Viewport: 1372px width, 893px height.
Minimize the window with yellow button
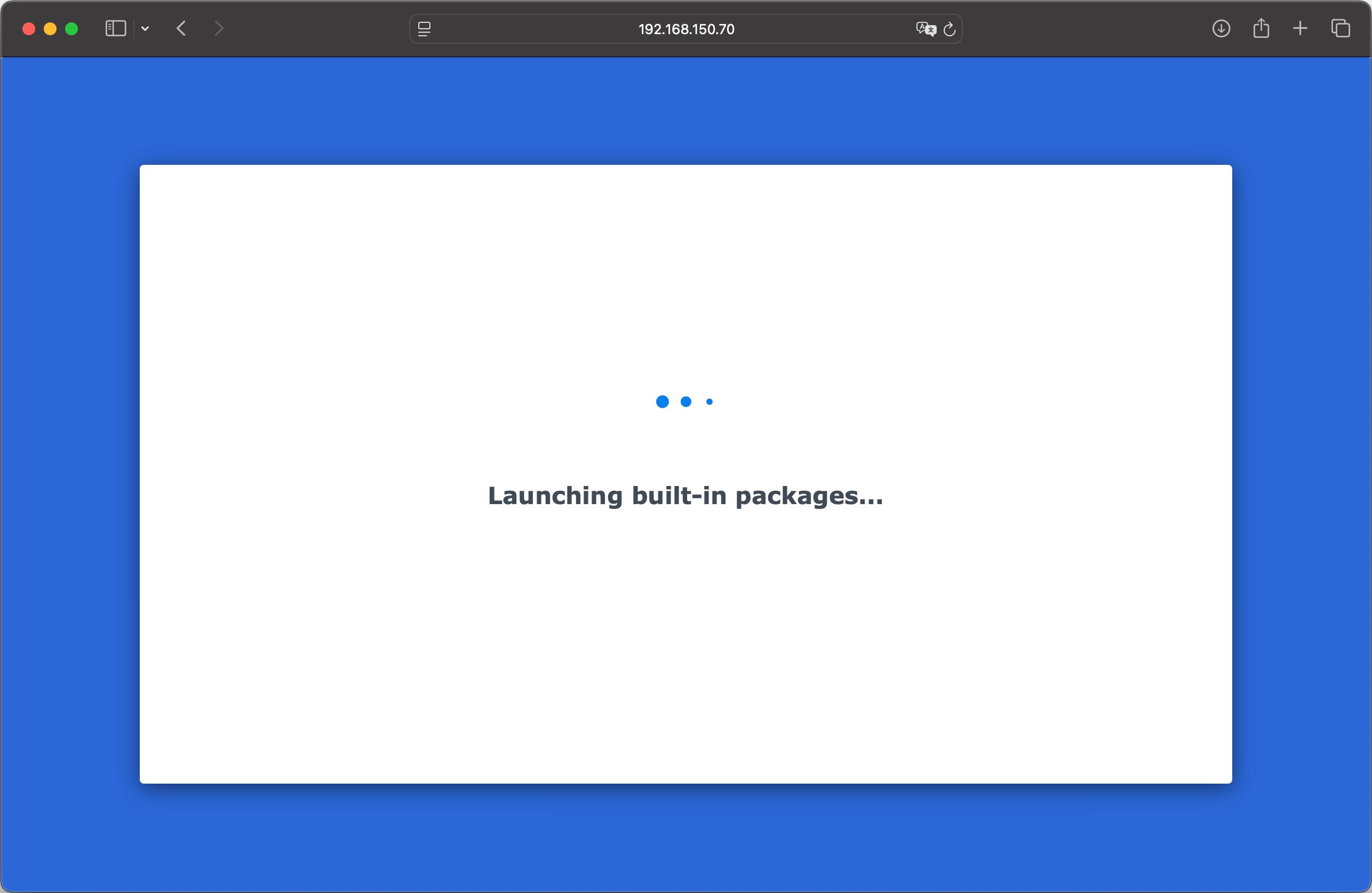coord(50,29)
